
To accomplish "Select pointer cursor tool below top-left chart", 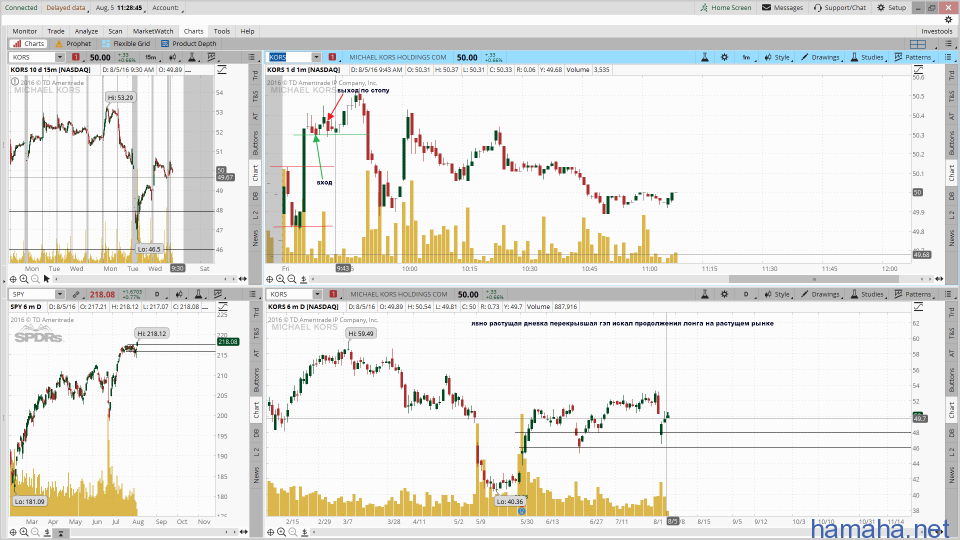I will tap(47, 279).
